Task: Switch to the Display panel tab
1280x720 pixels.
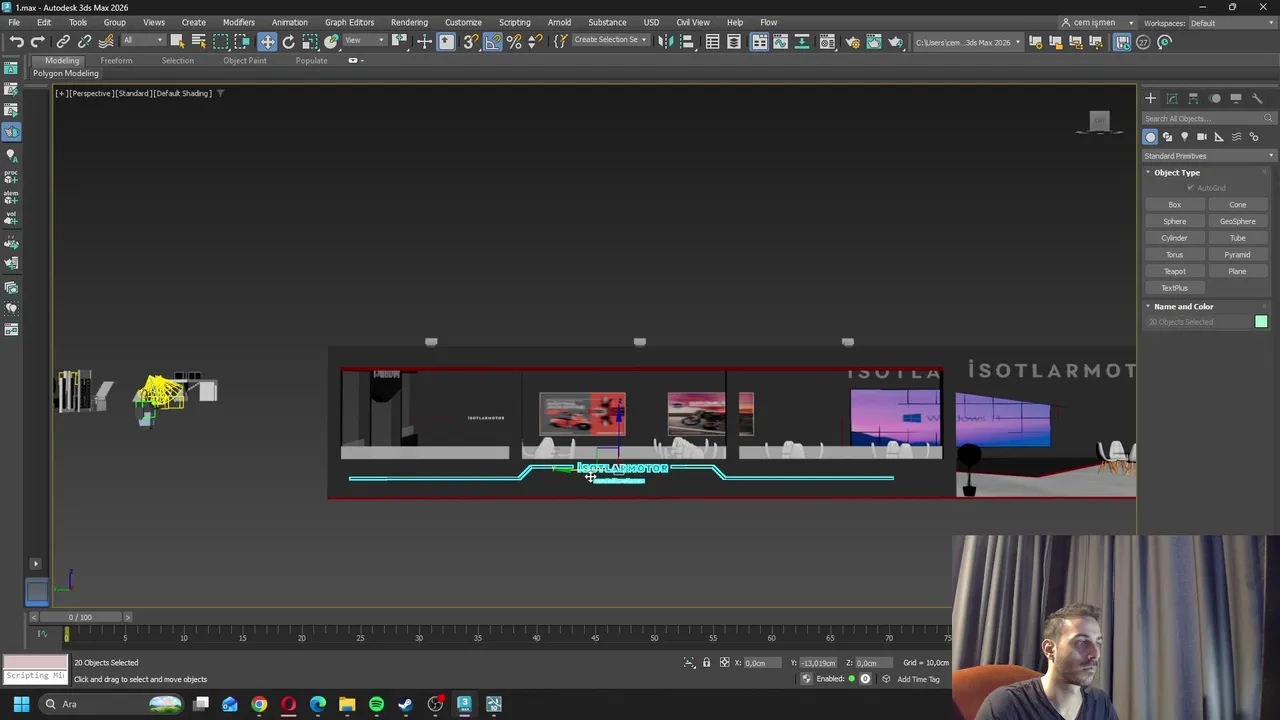Action: click(1236, 98)
